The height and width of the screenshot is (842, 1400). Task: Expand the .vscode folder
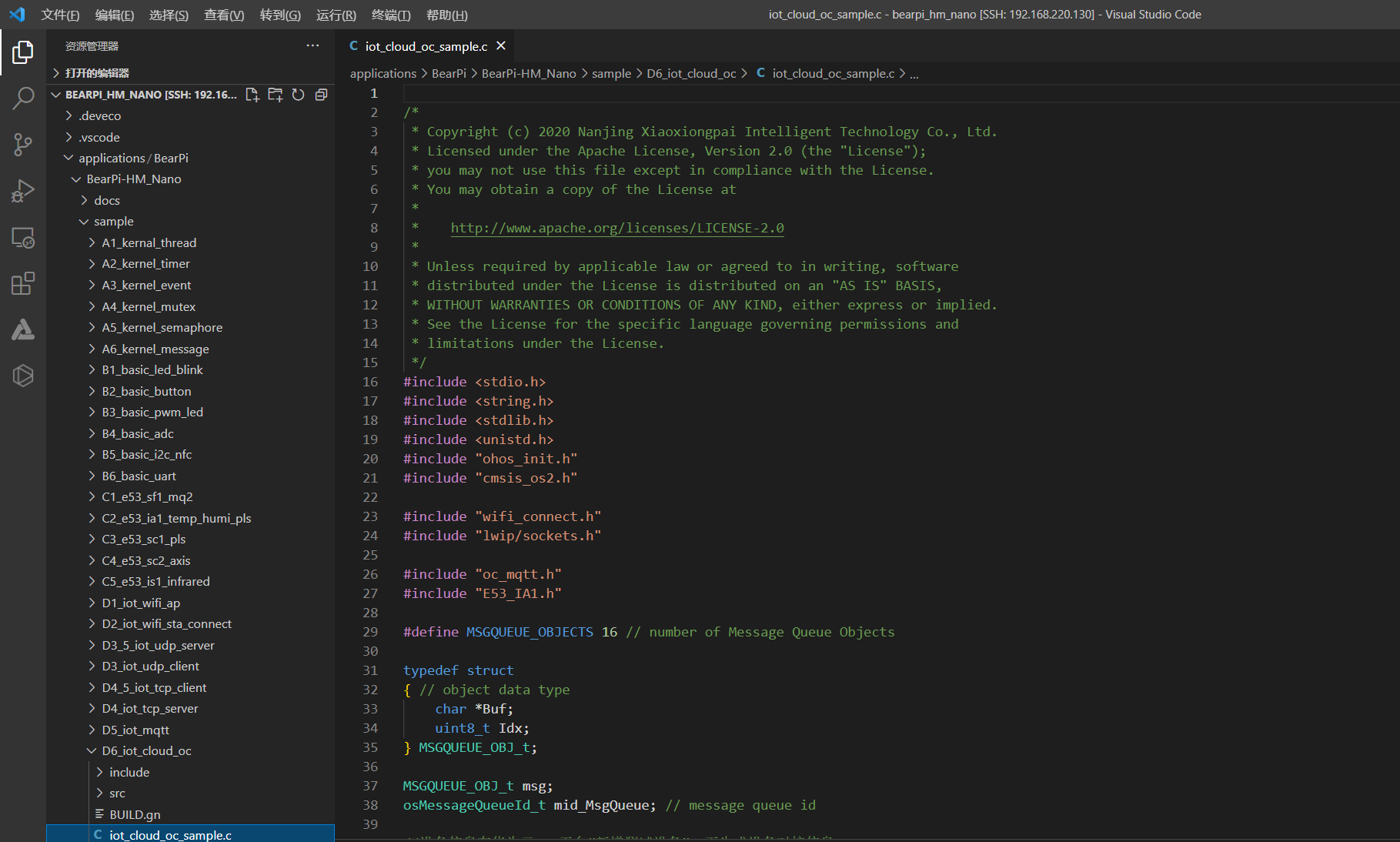[x=190, y=137]
